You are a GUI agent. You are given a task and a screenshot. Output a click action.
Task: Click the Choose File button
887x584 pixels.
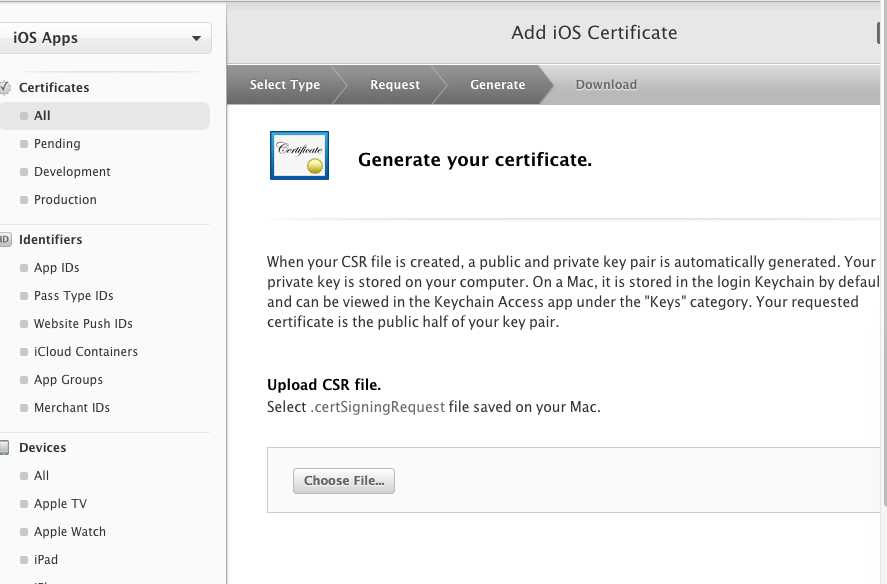344,481
